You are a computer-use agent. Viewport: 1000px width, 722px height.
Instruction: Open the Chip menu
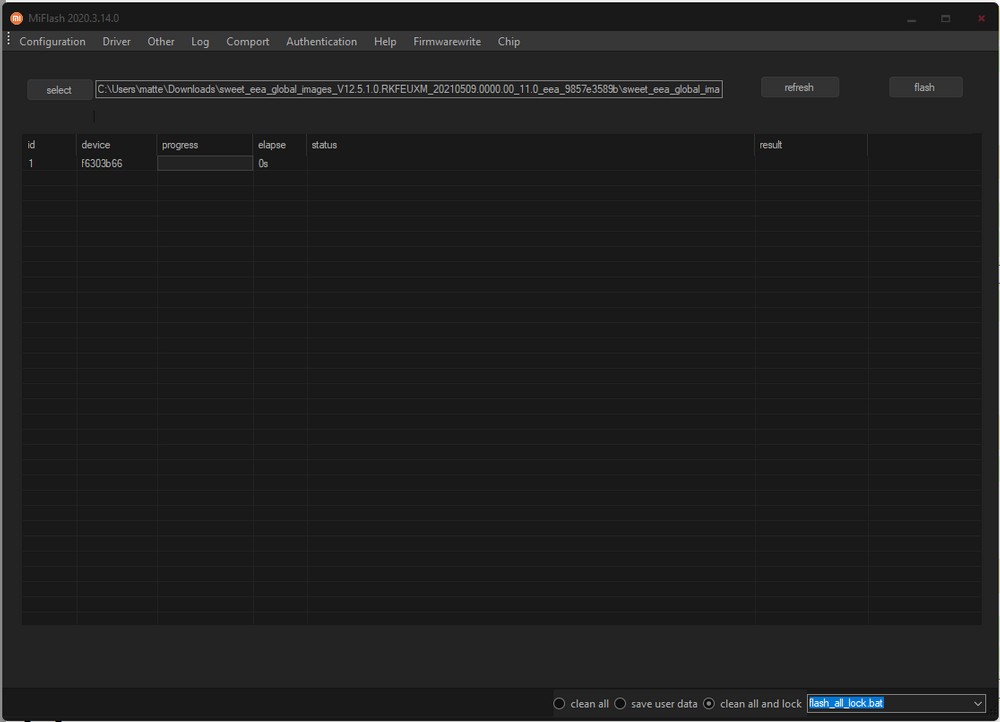508,42
